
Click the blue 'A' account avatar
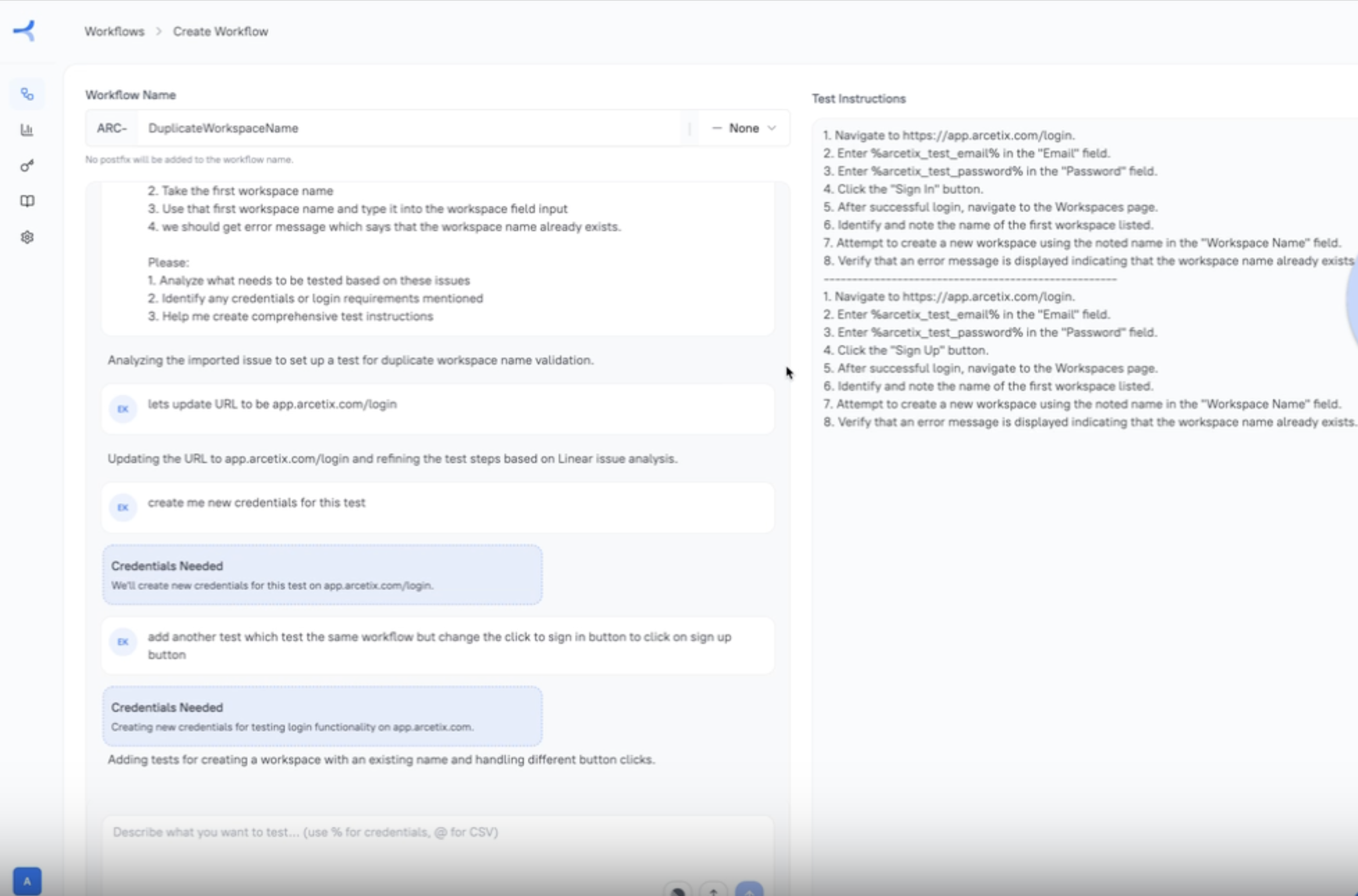[x=27, y=881]
